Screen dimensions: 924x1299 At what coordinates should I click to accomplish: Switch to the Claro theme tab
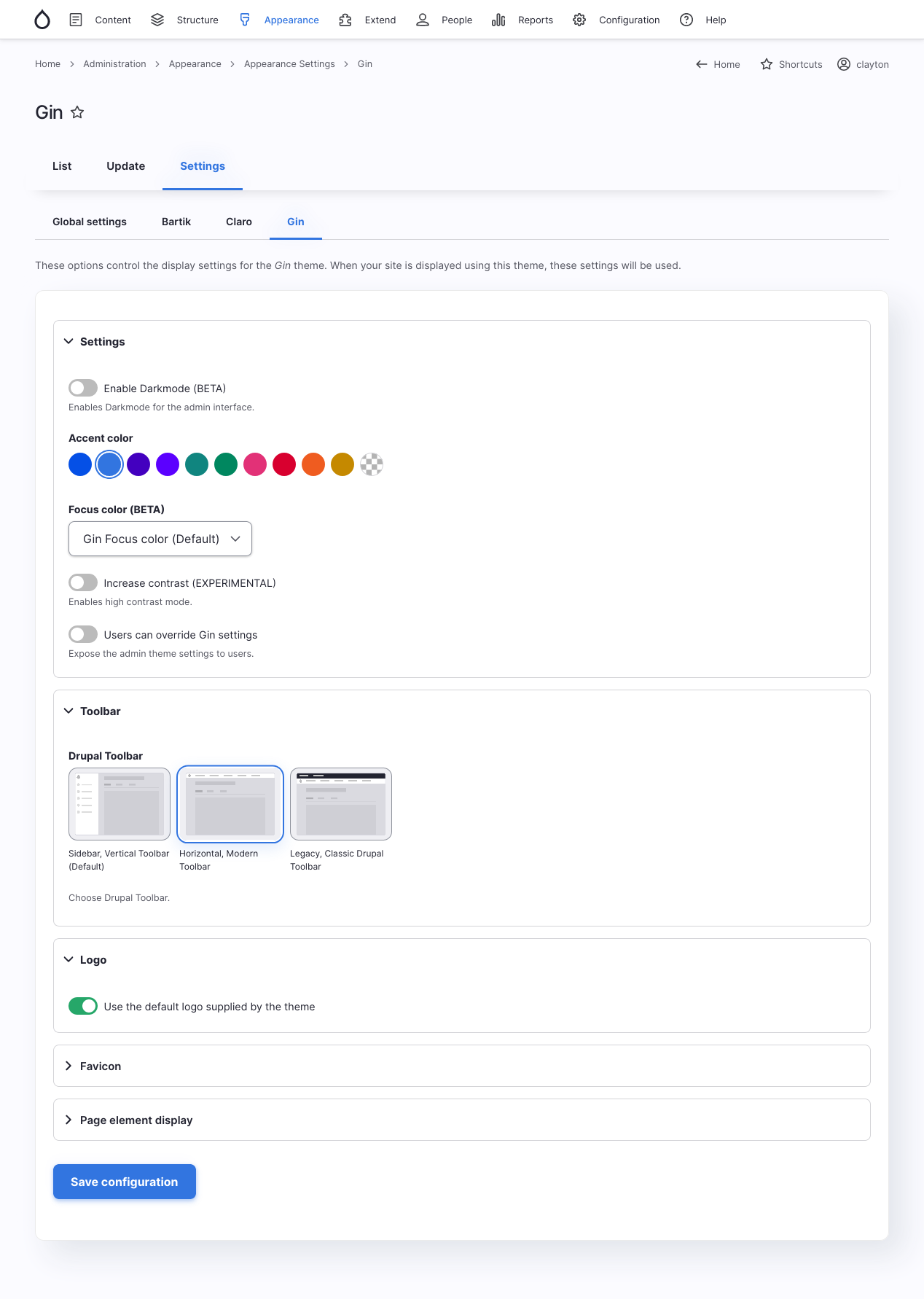pos(239,222)
